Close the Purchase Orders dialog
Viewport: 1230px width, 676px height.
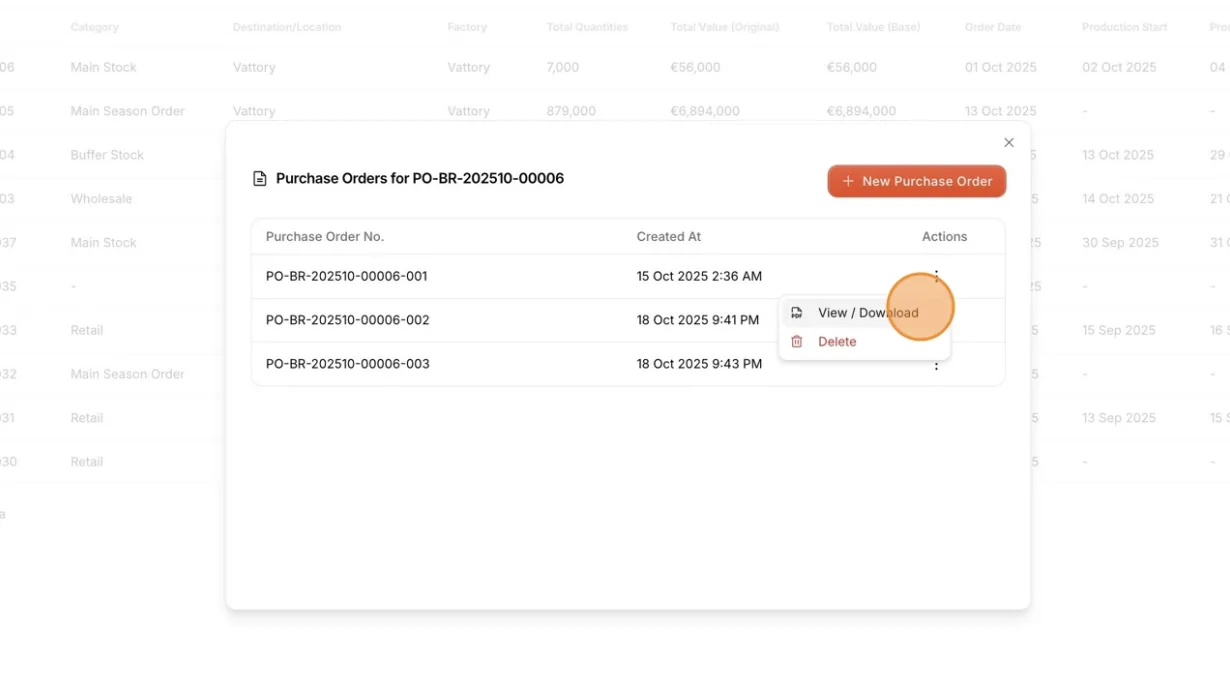1009,143
